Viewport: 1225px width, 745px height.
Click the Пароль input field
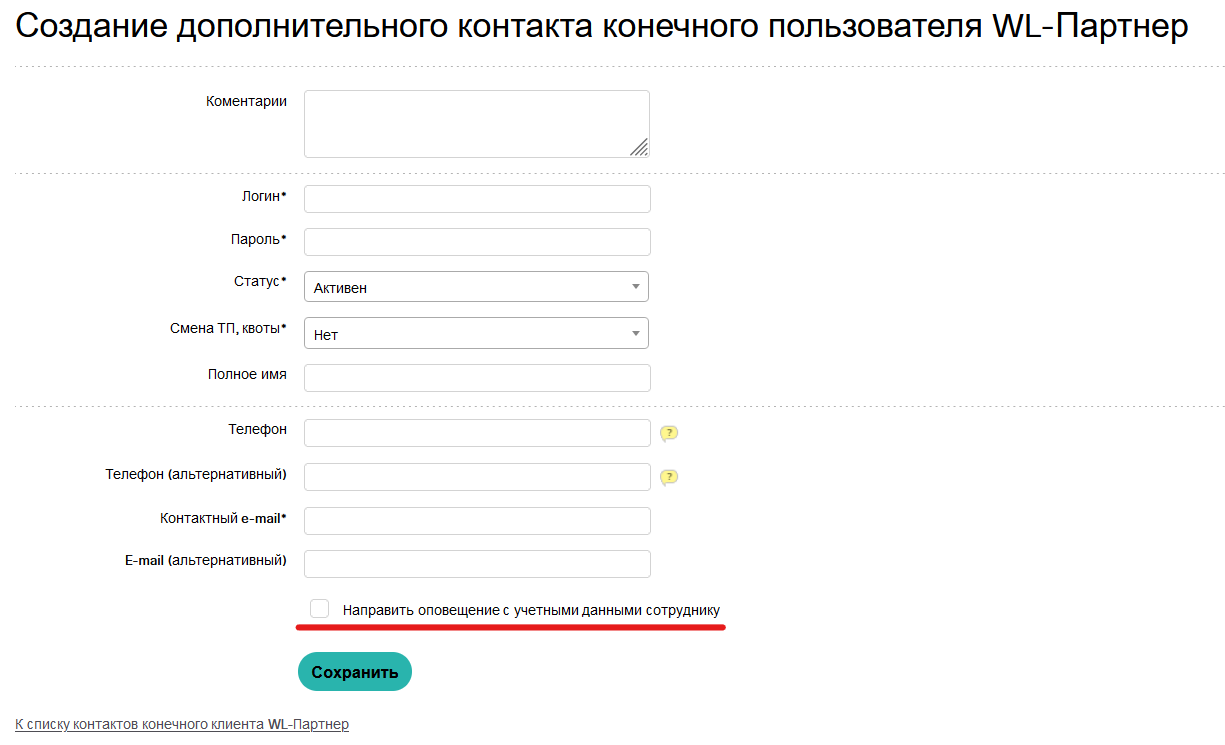point(476,242)
